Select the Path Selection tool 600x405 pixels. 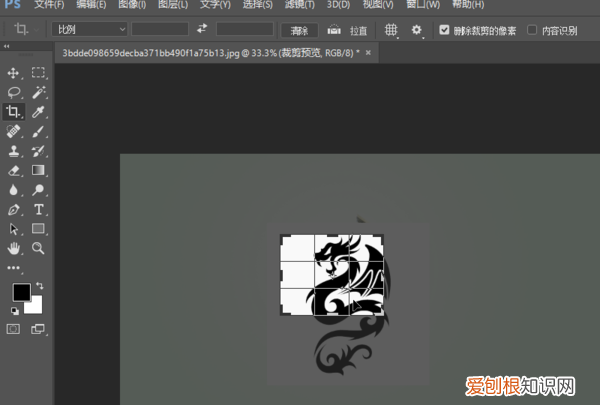pos(14,229)
